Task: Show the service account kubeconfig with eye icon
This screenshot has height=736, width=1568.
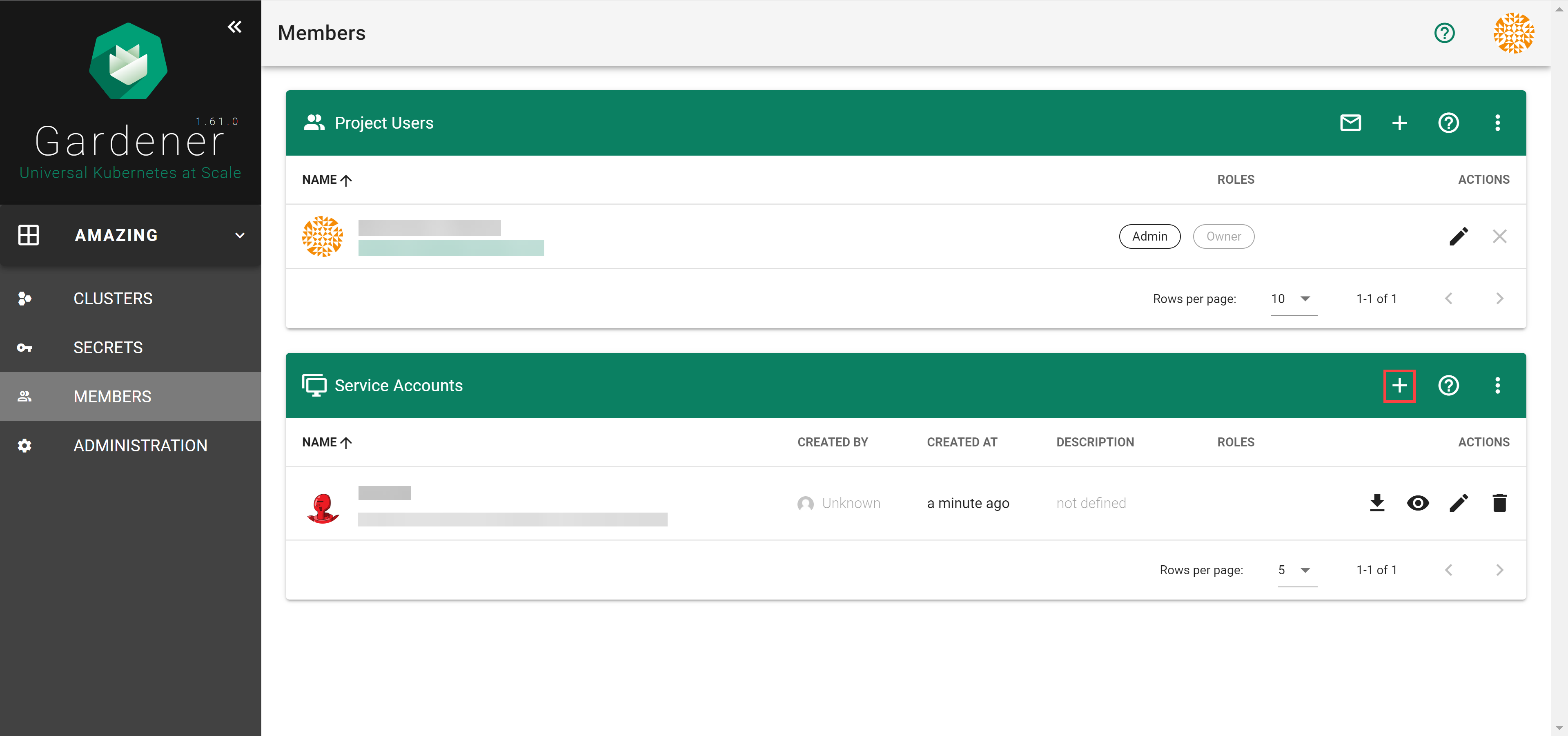Action: [x=1418, y=504]
